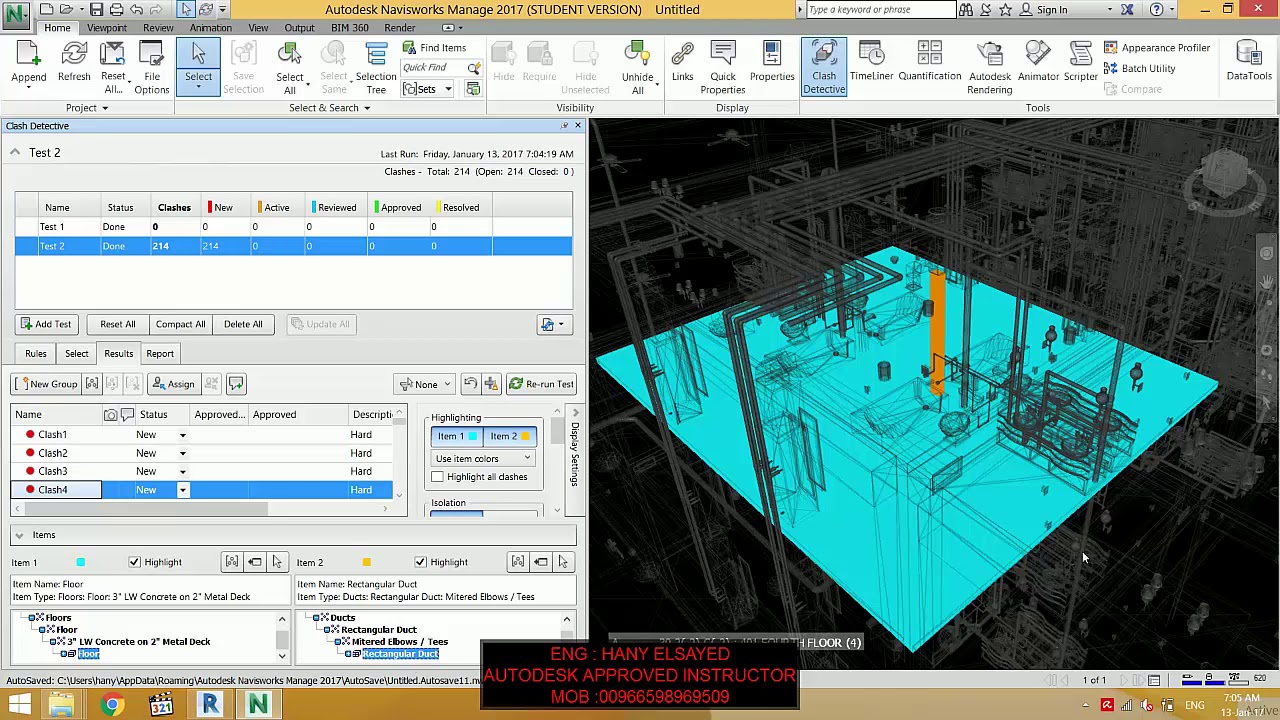Click the Compact All button
The image size is (1280, 720).
(x=180, y=324)
